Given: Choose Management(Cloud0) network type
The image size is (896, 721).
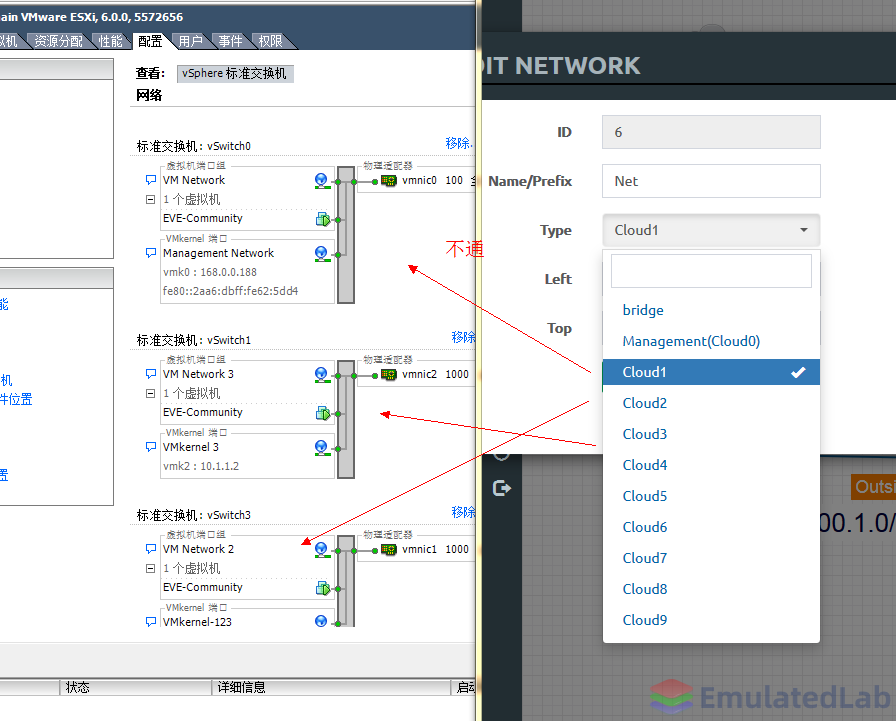Looking at the screenshot, I should 711,341.
